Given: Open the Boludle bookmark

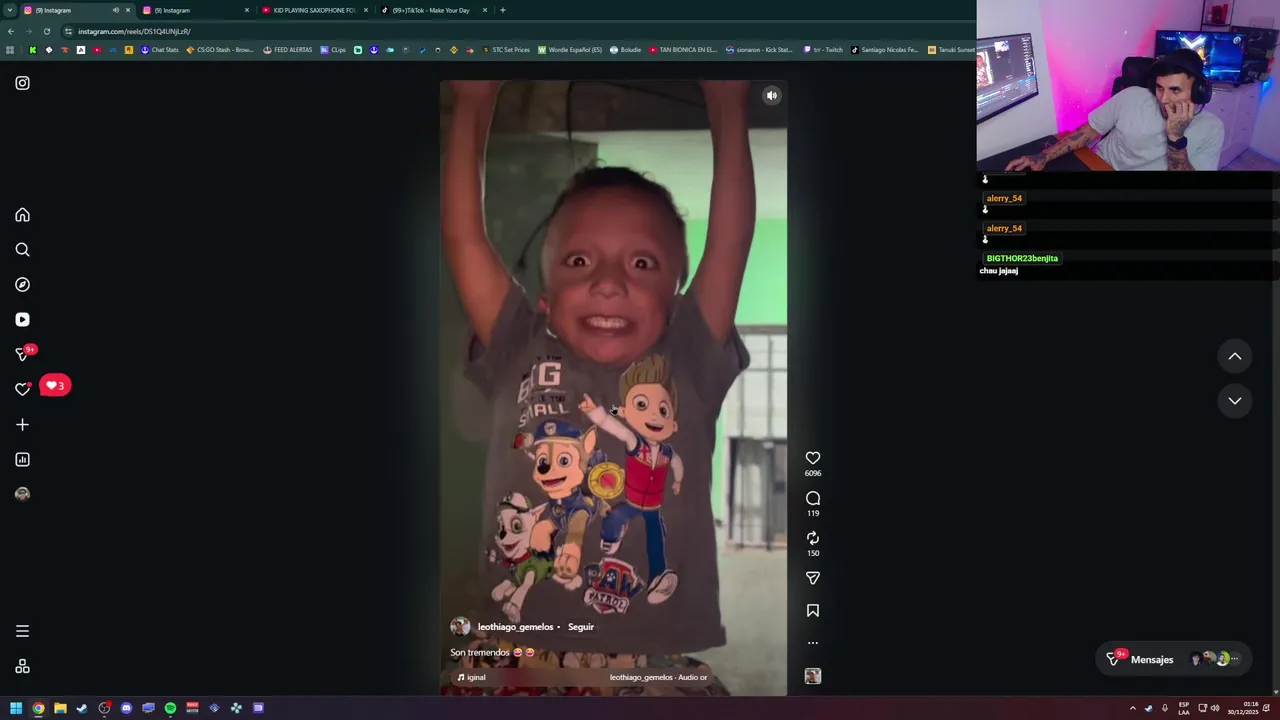Looking at the screenshot, I should coord(625,50).
